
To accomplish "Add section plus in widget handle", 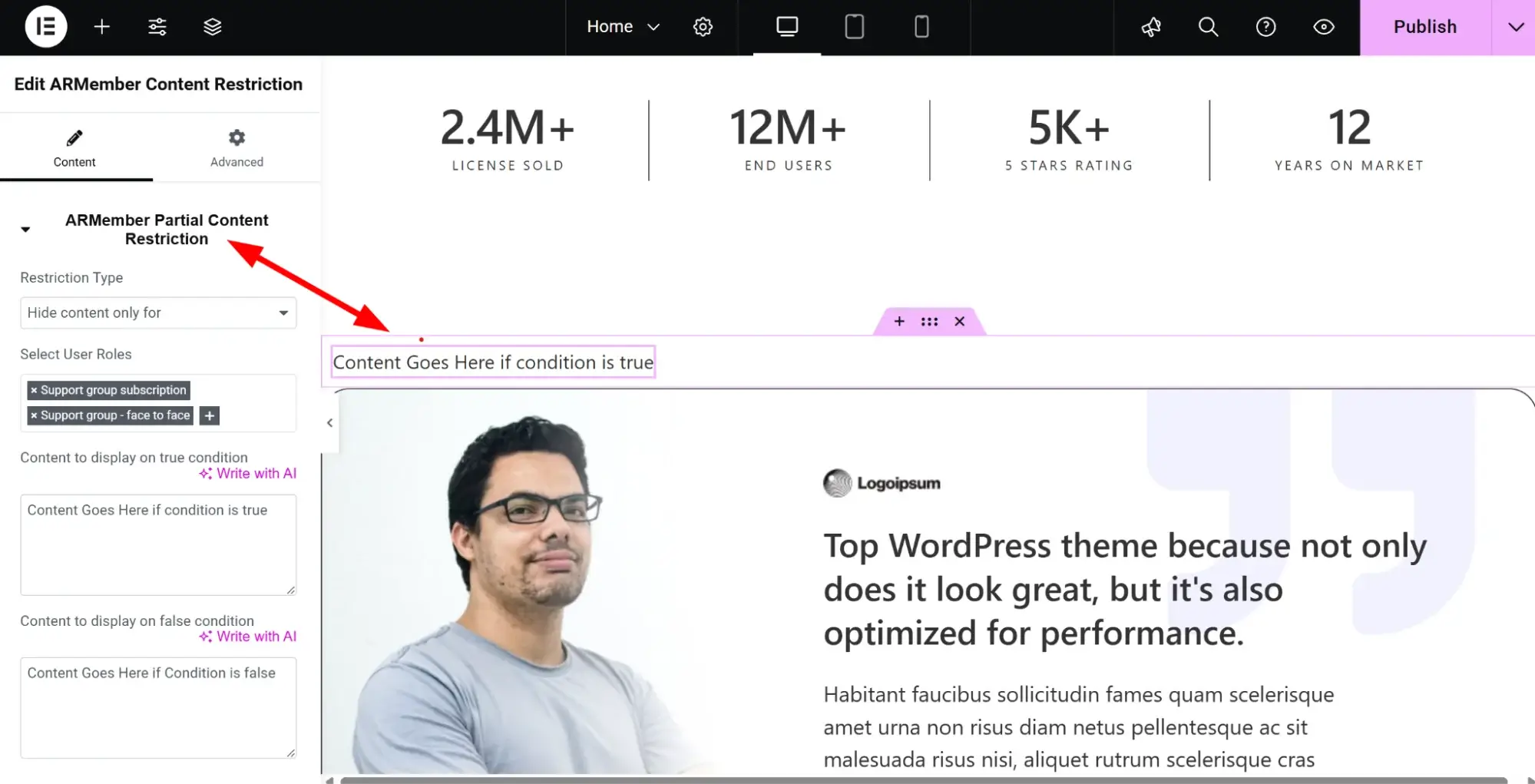I will click(899, 322).
